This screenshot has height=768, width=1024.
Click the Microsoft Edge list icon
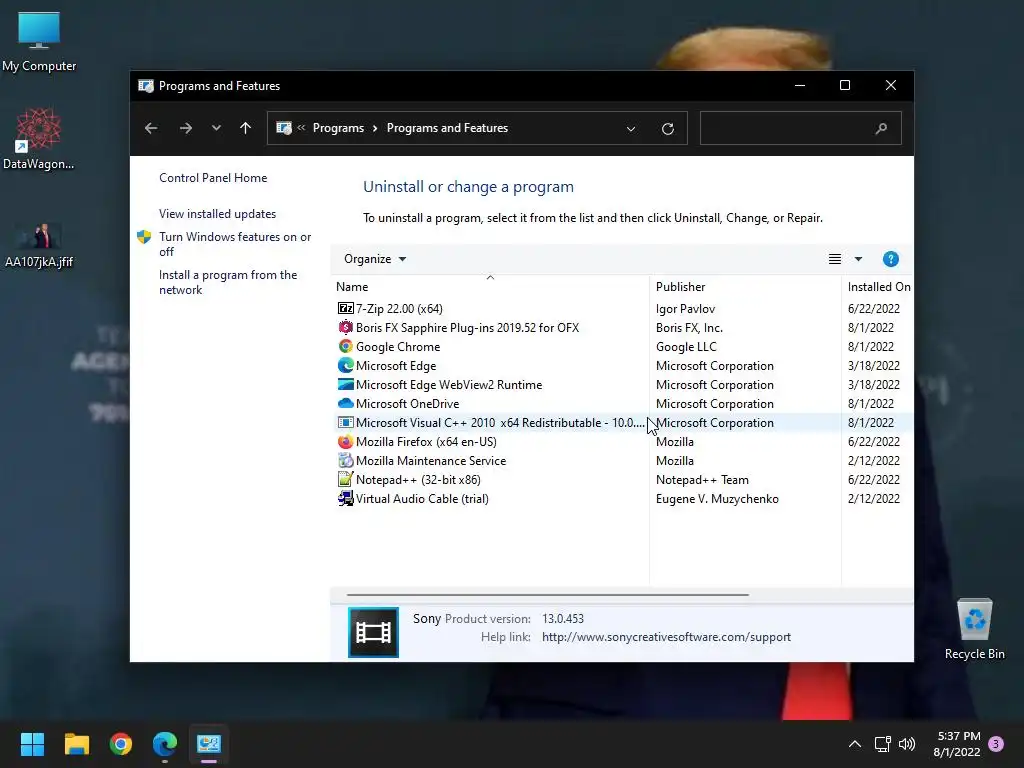(345, 365)
